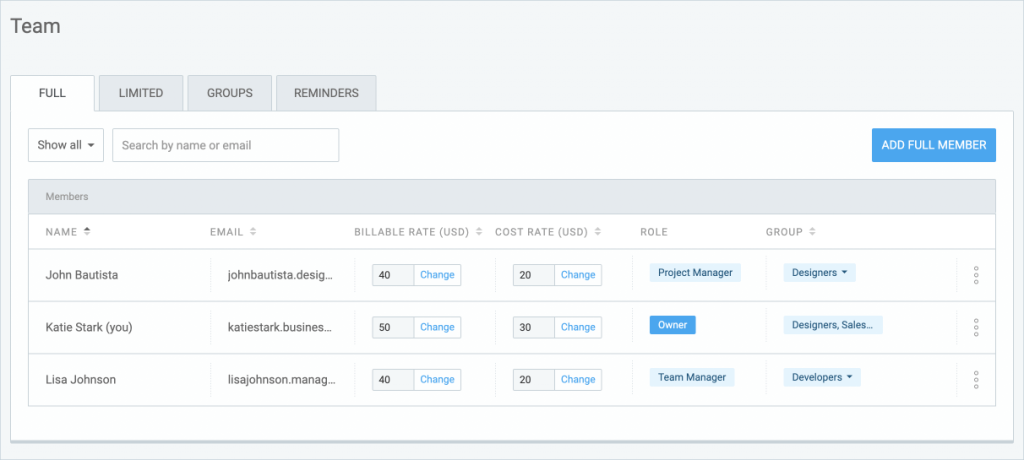1024x460 pixels.
Task: Open Developers group dropdown for Lisa Johnson
Action: click(822, 377)
